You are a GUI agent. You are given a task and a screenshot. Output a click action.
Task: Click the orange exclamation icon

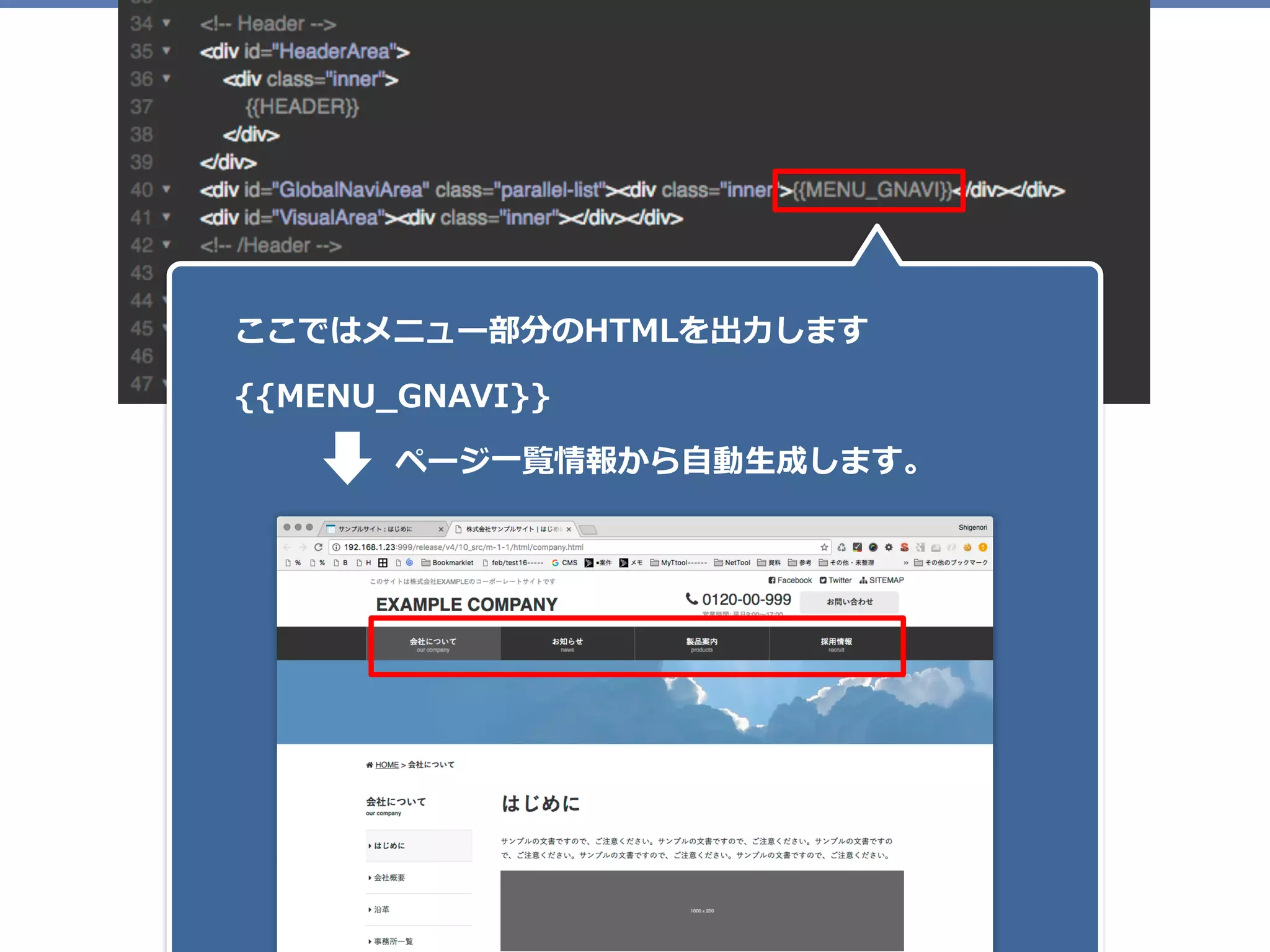pos(983,547)
